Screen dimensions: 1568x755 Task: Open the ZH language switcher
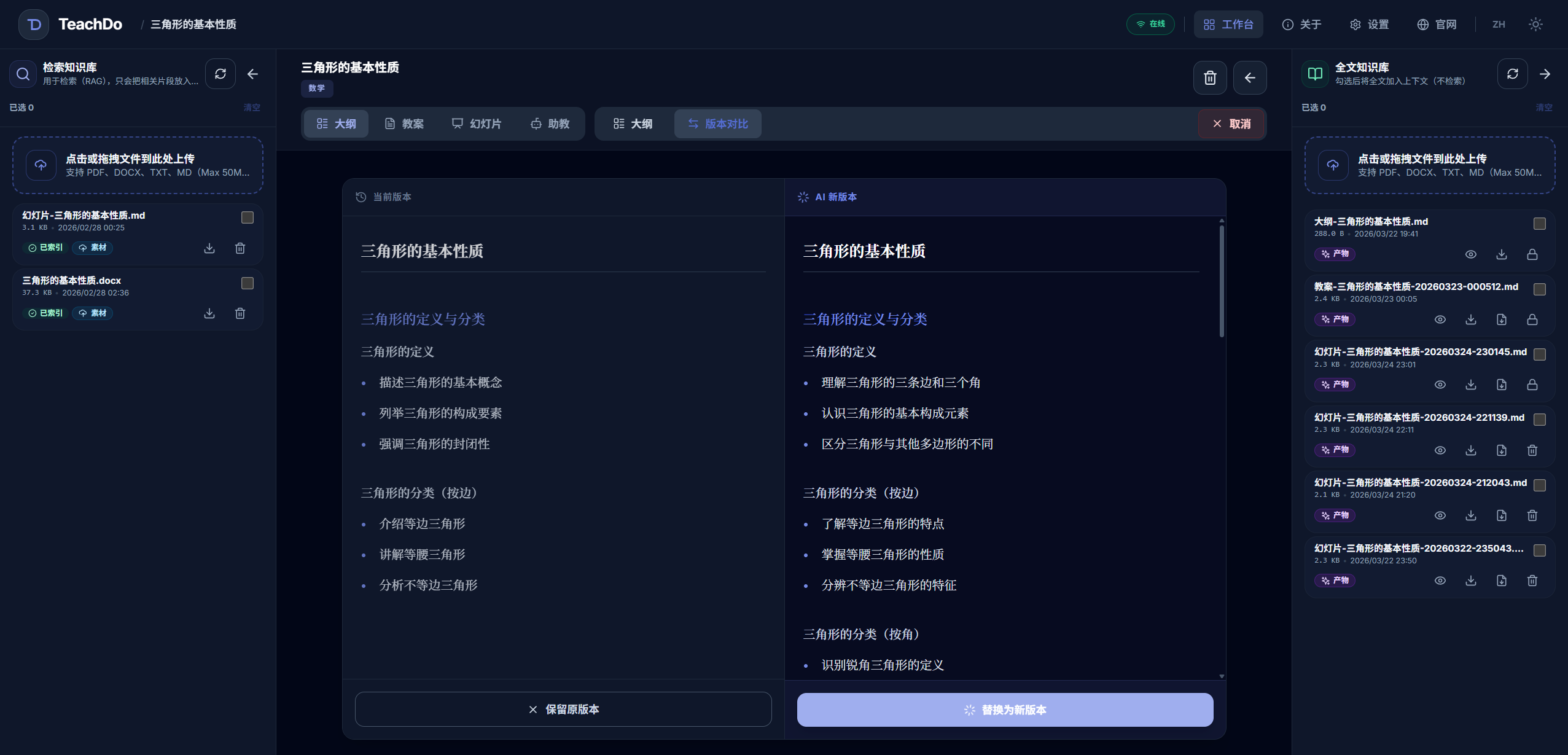pos(1499,24)
